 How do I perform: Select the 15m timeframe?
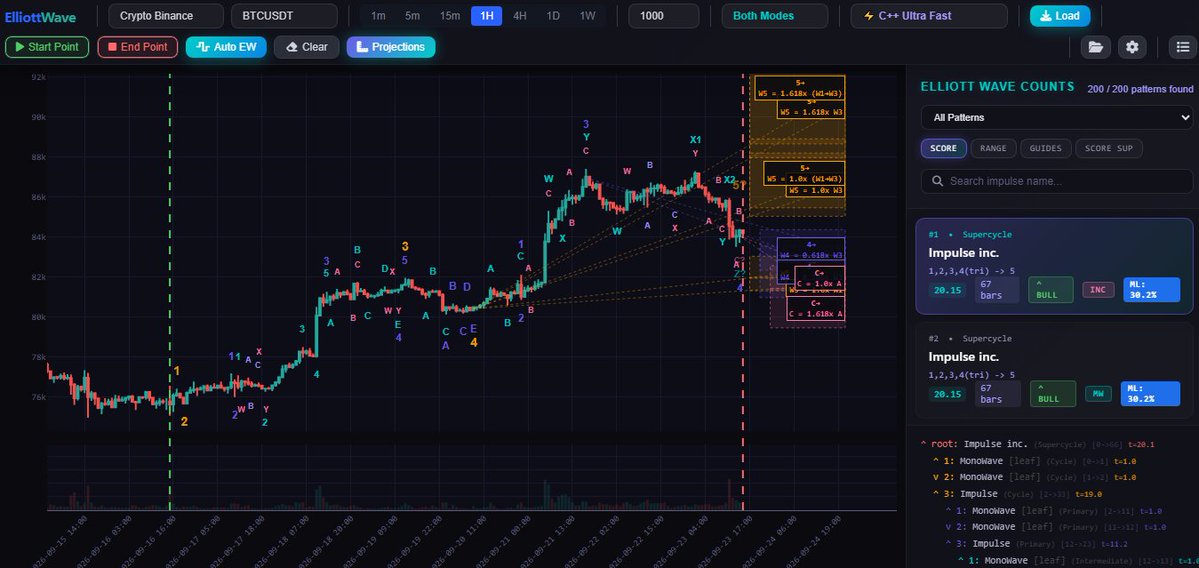[450, 16]
